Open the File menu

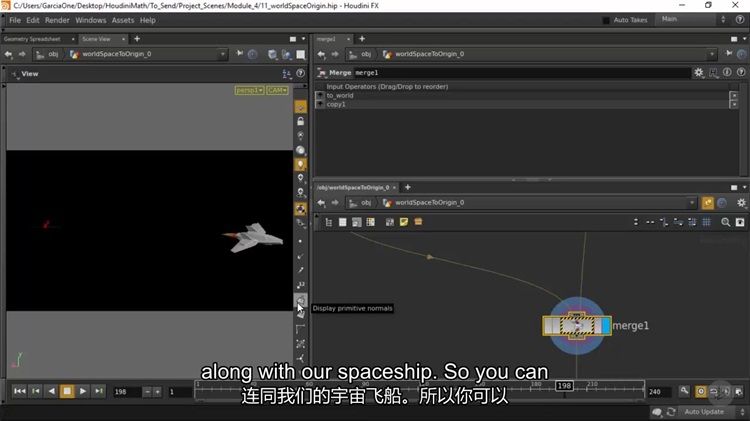(15, 20)
